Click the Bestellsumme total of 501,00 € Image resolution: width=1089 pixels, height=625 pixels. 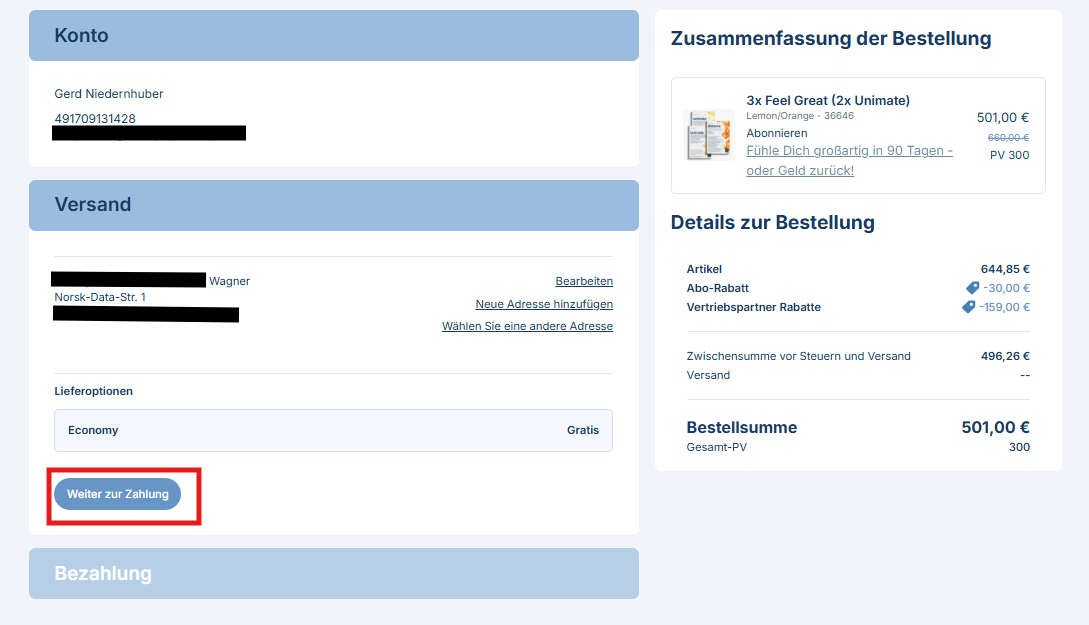995,427
